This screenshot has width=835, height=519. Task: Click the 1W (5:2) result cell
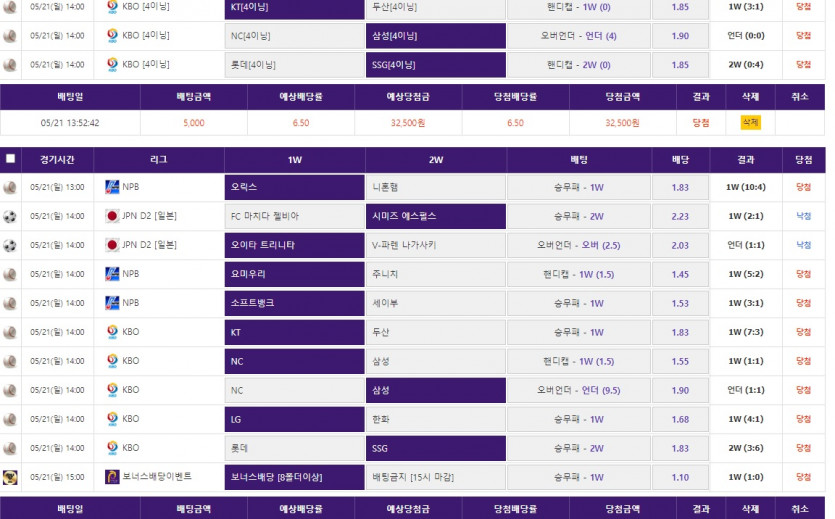[746, 275]
